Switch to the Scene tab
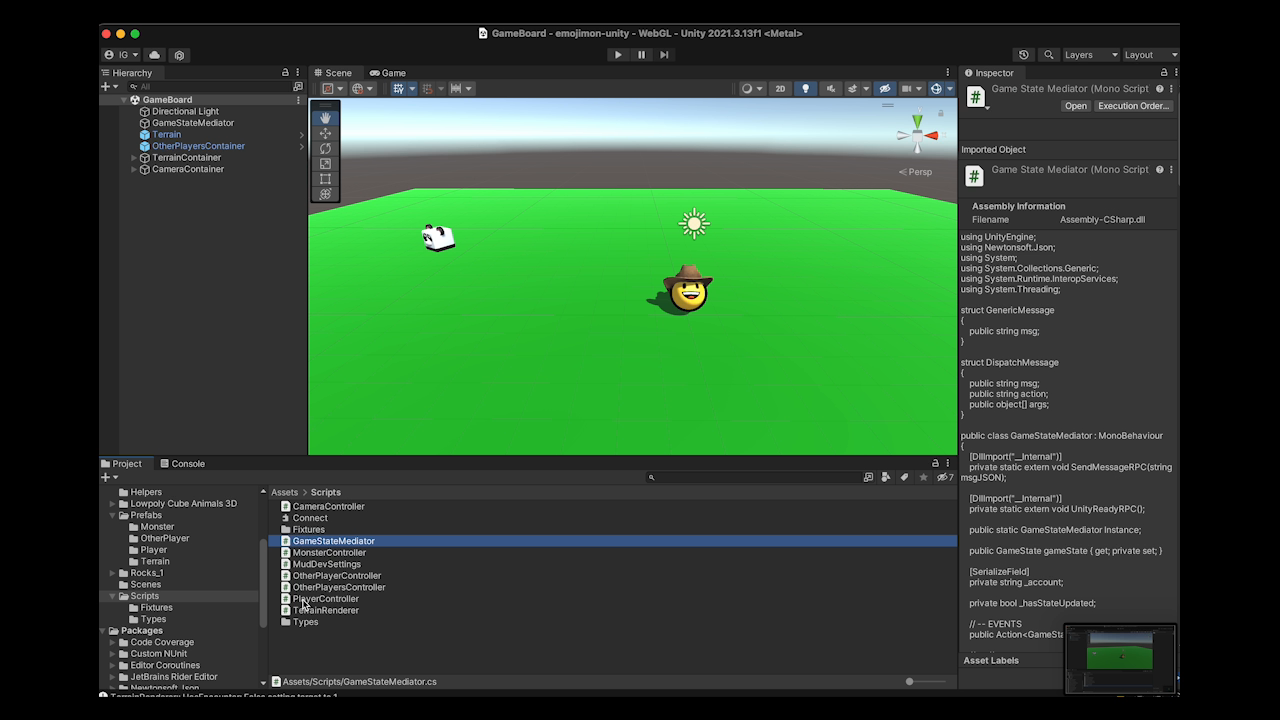Screen dimensions: 1280x720 point(333,73)
